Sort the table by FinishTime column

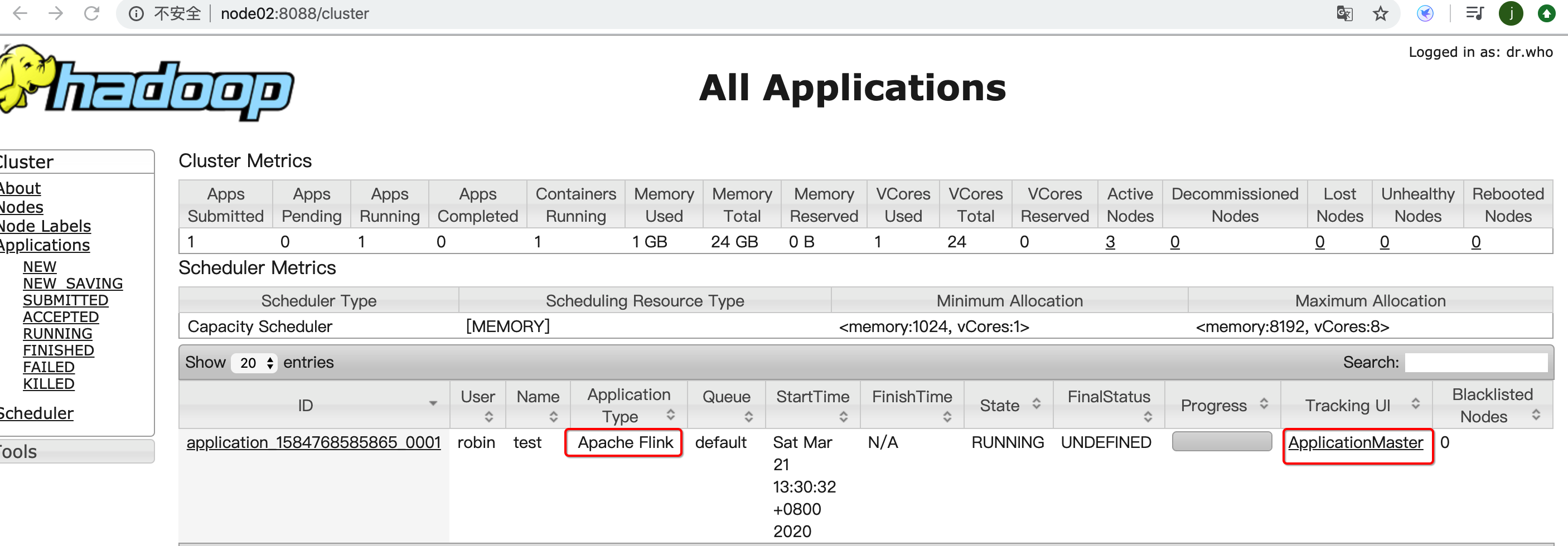(x=912, y=405)
